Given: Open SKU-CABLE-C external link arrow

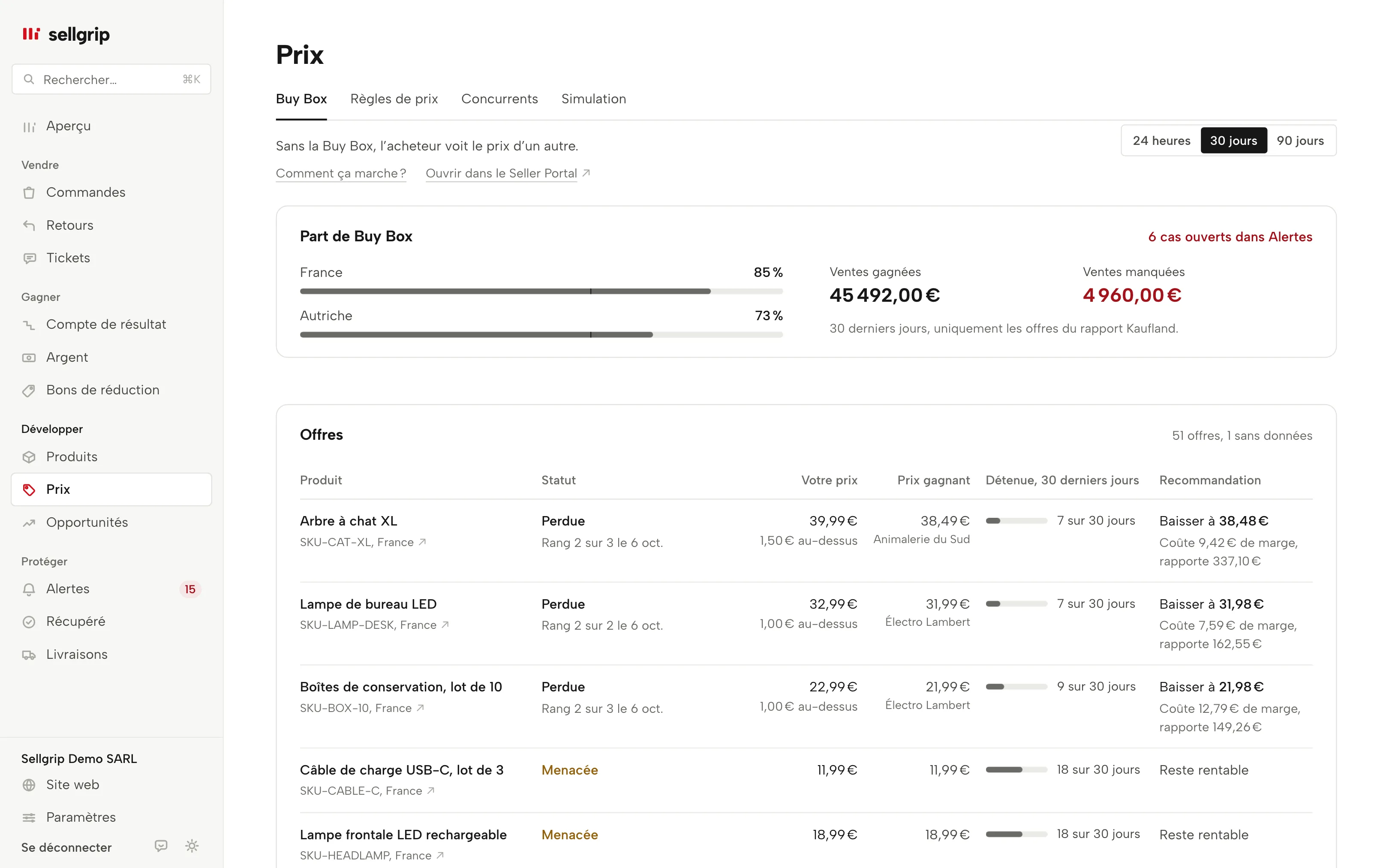Looking at the screenshot, I should 431,790.
